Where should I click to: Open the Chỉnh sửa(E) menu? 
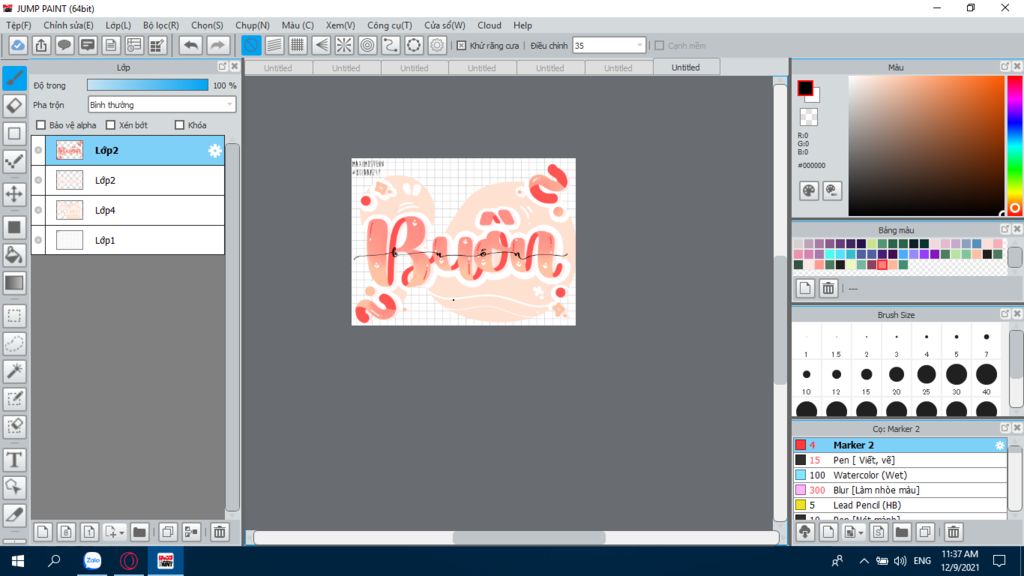tap(68, 25)
